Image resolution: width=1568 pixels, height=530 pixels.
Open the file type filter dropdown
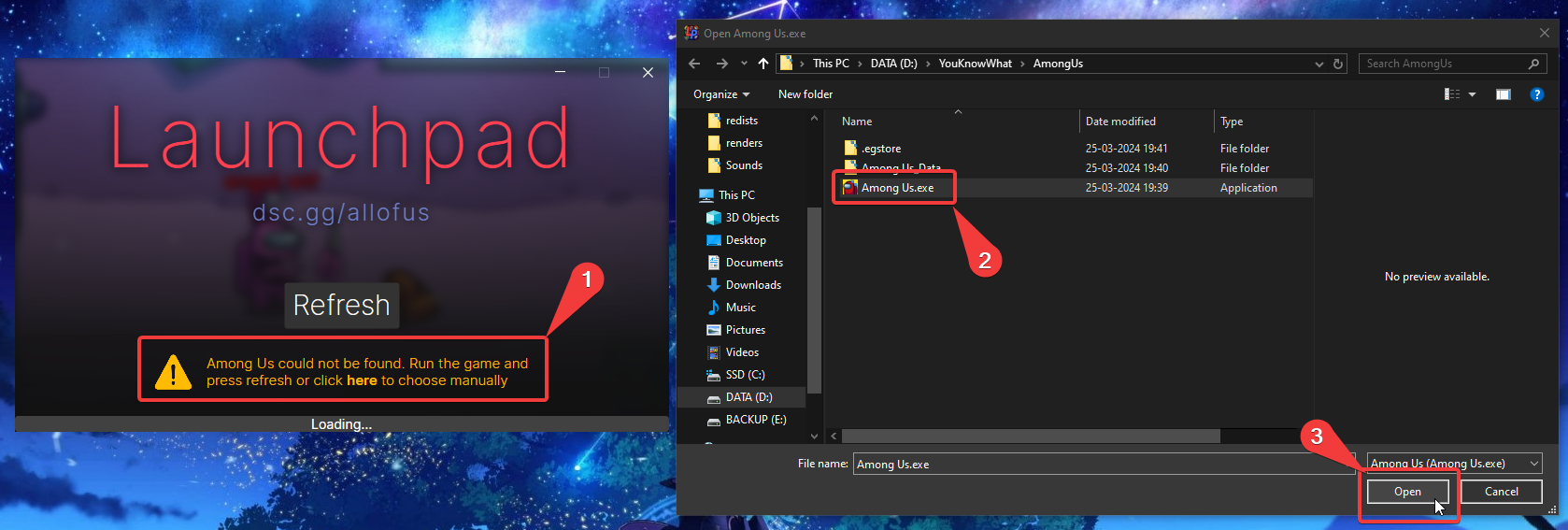coord(1454,464)
